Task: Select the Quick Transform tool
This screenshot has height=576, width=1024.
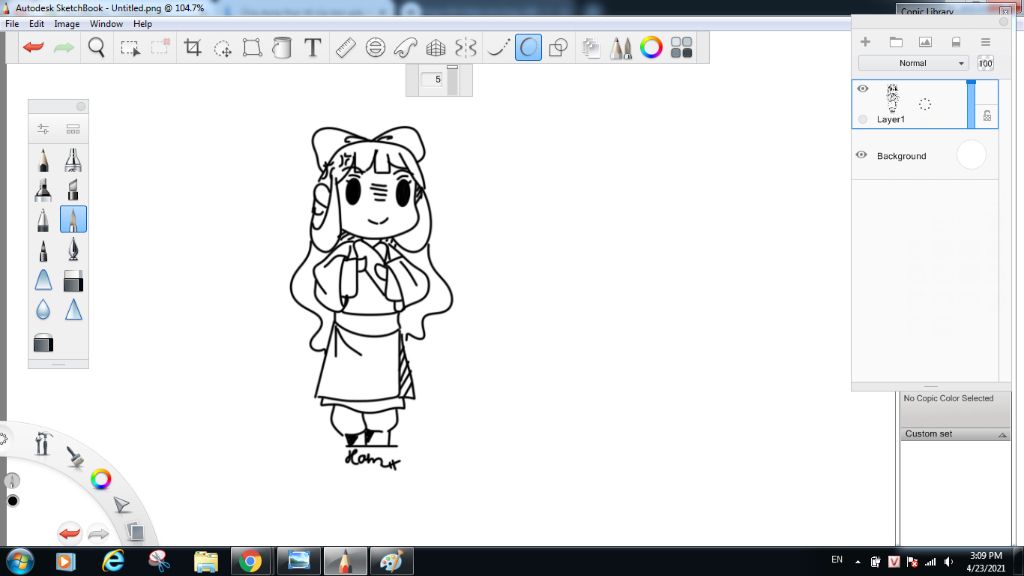Action: click(223, 48)
